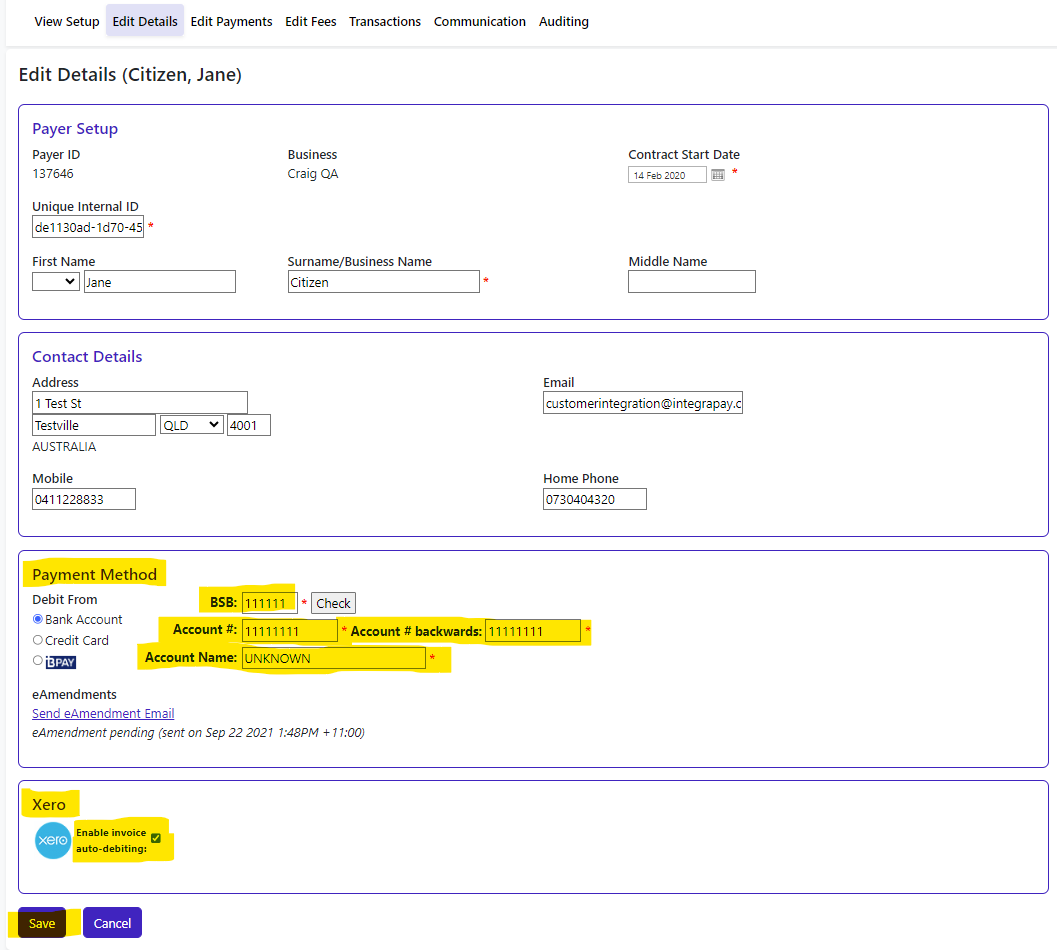Open the name title dropdown
Image resolution: width=1057 pixels, height=950 pixels.
tap(55, 282)
